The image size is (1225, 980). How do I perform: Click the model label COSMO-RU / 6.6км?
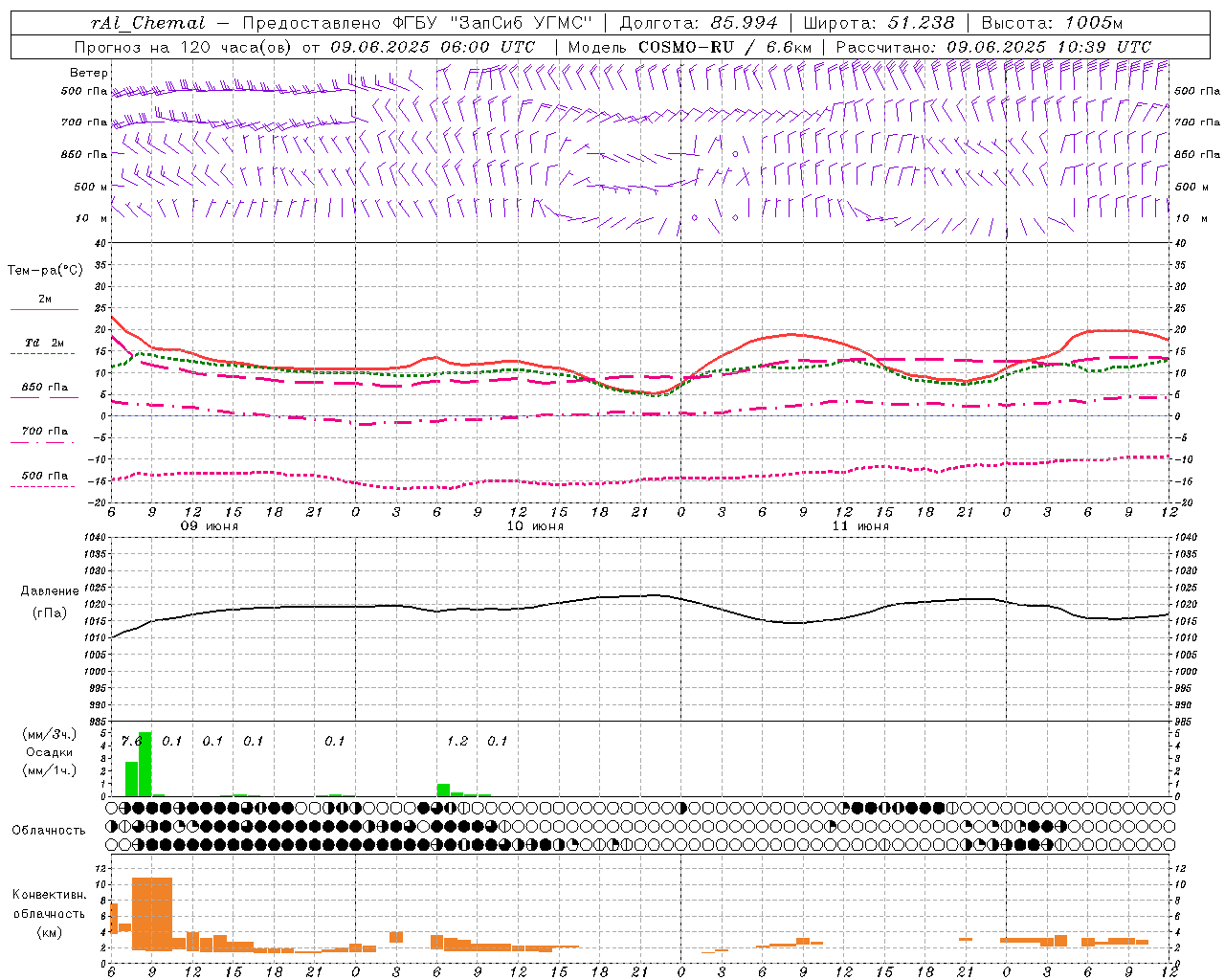coord(724,47)
